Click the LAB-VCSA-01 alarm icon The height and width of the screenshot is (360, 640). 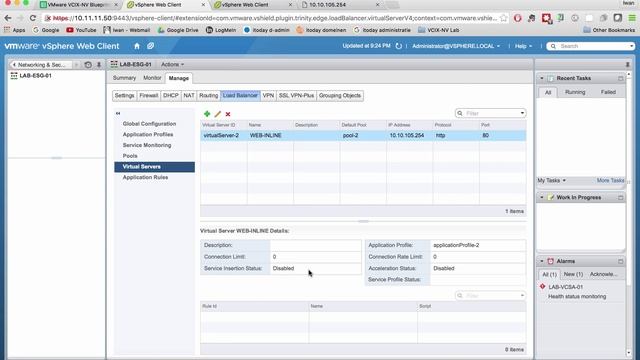542,287
